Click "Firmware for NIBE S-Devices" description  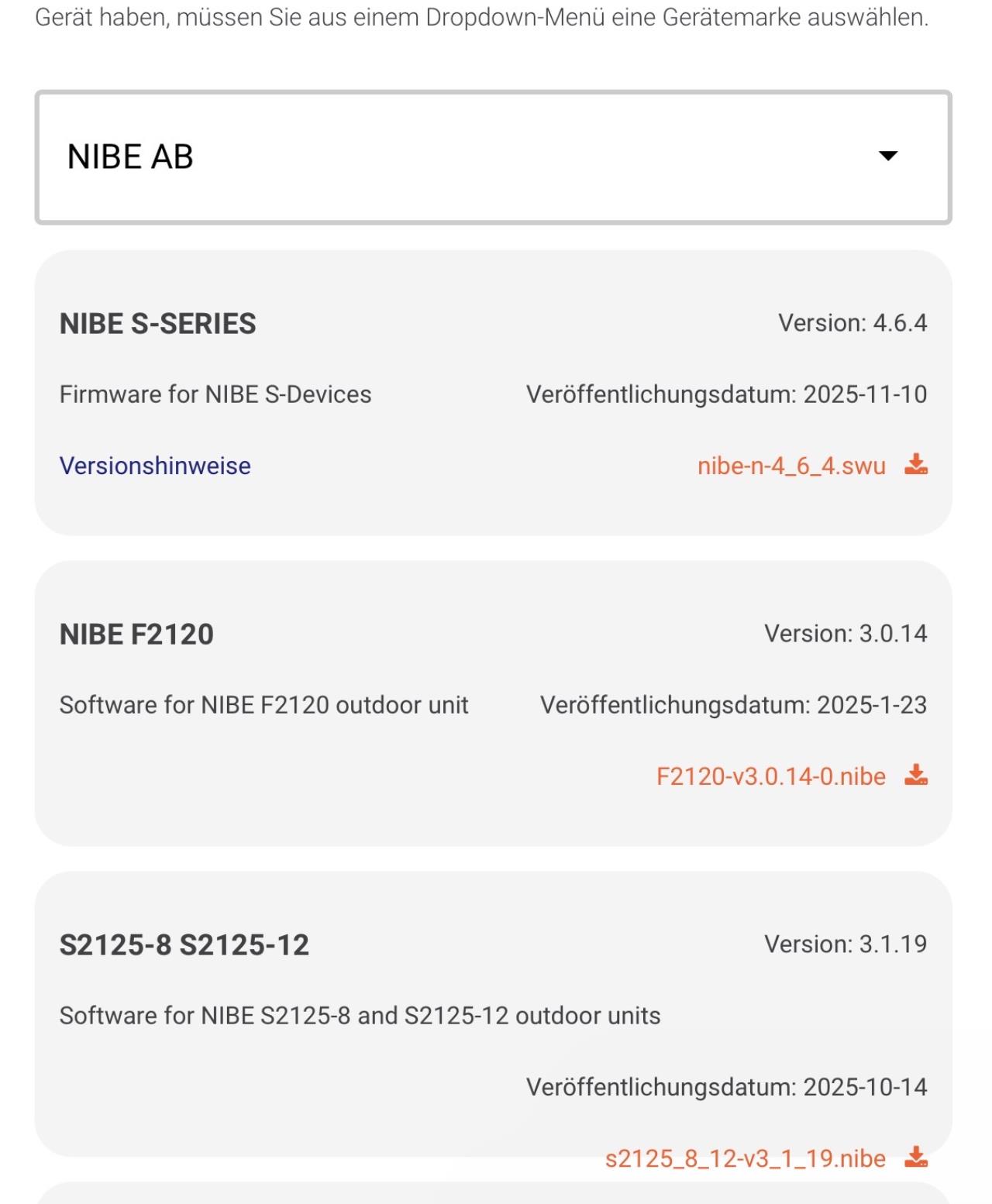coord(215,394)
